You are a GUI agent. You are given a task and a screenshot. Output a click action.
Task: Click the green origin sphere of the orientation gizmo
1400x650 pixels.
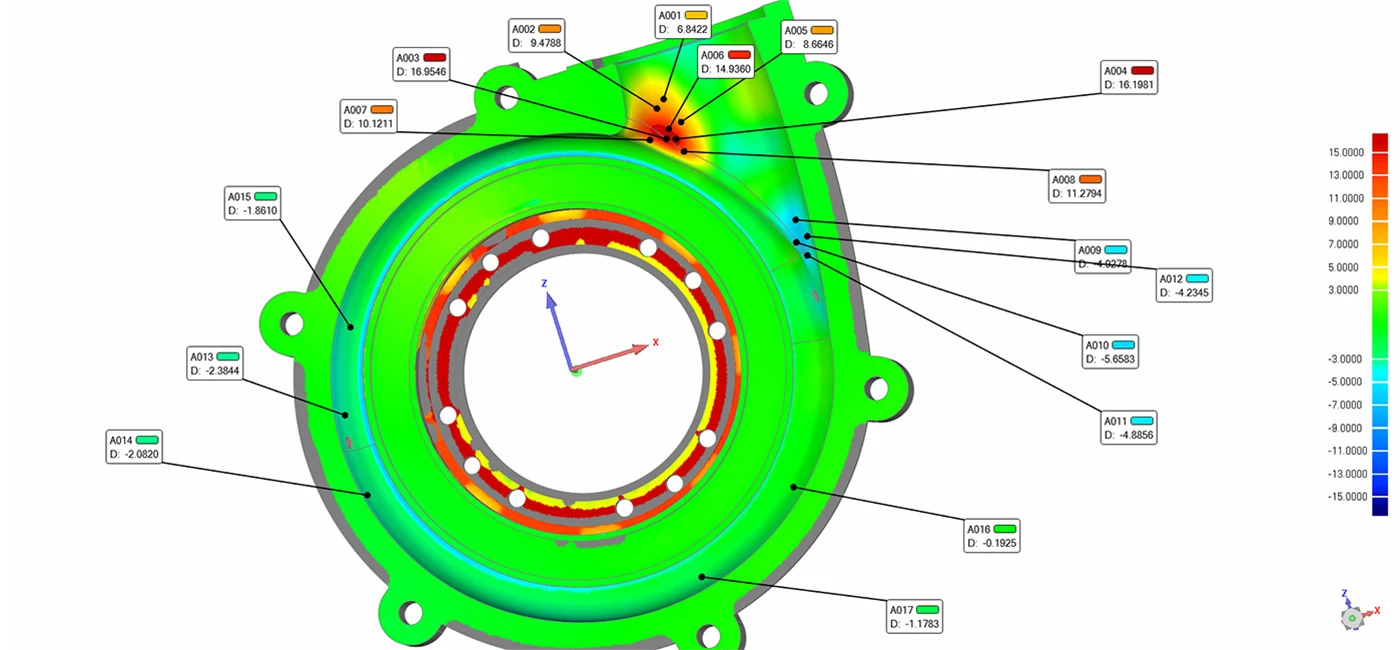576,373
